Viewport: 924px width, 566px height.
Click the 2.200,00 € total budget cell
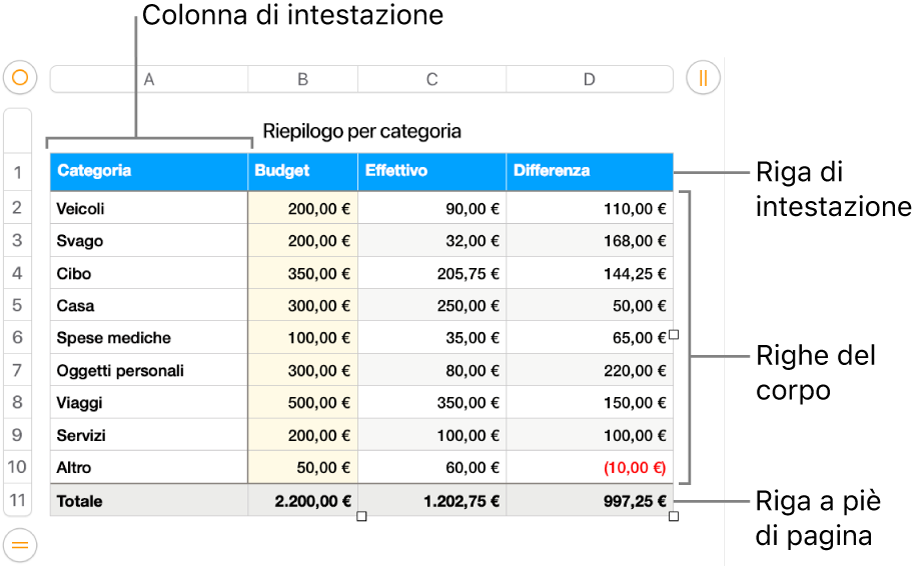[x=303, y=500]
